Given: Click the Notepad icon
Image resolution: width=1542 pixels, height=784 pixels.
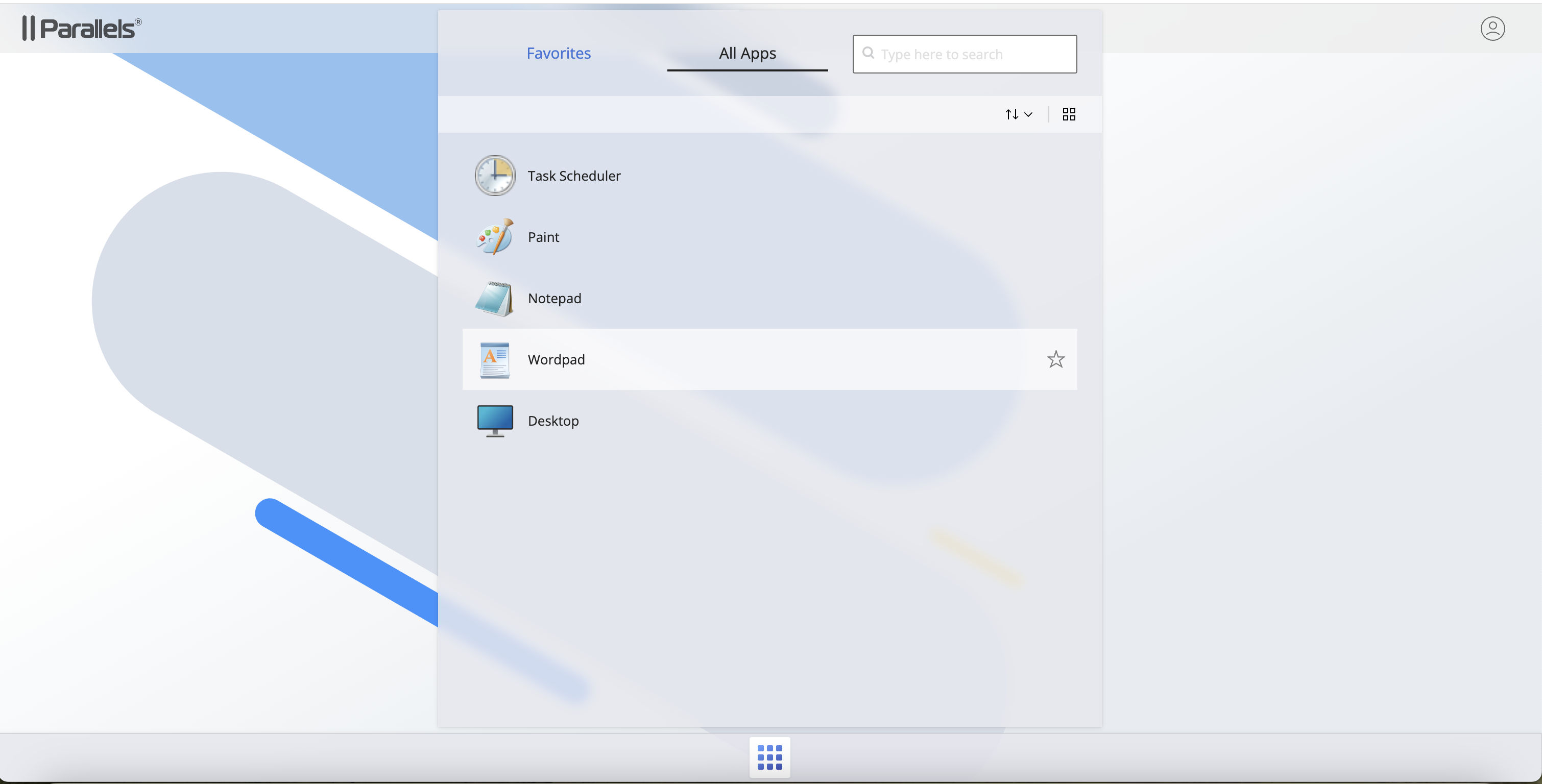Looking at the screenshot, I should (494, 298).
